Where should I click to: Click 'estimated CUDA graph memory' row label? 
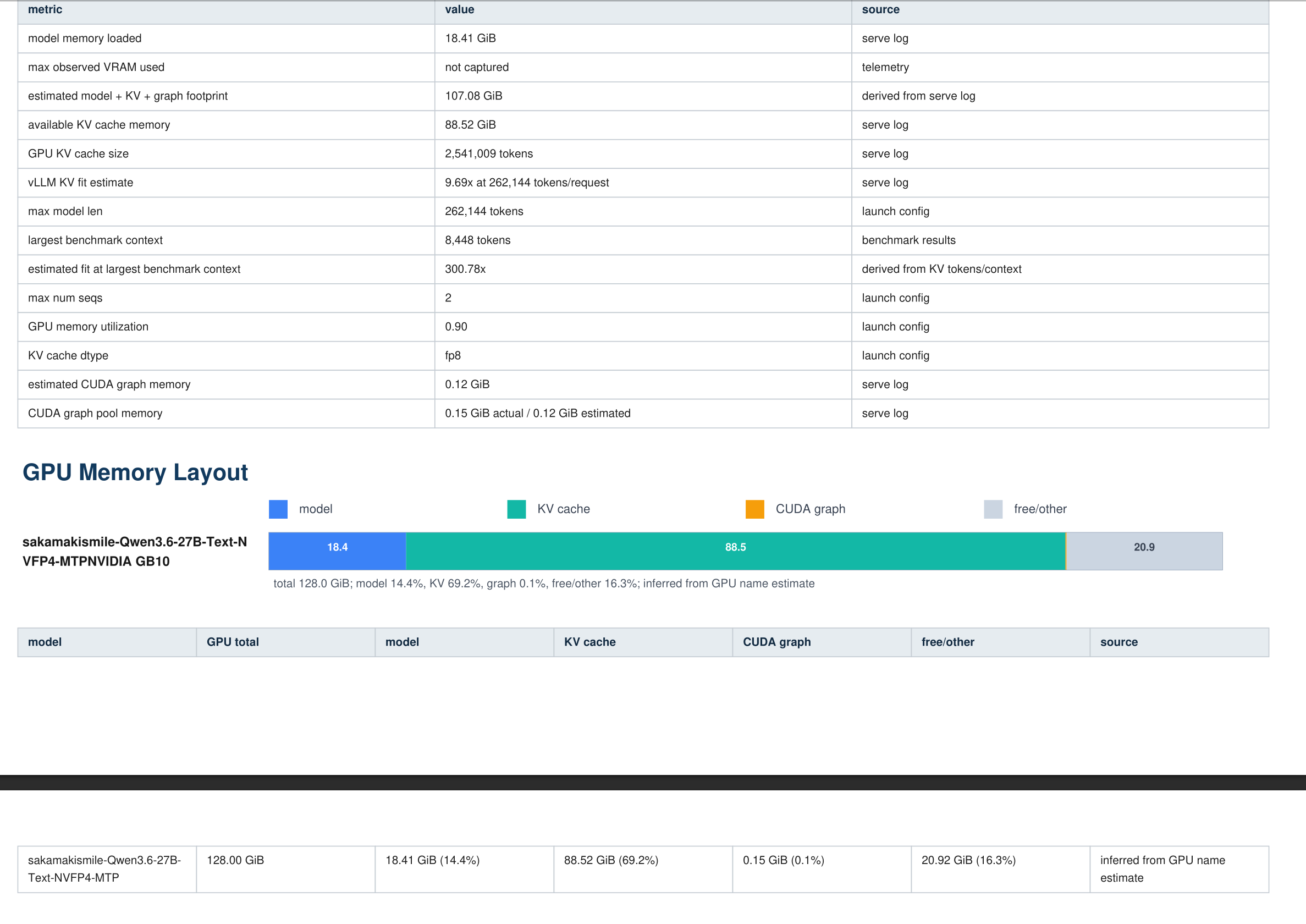[x=109, y=384]
